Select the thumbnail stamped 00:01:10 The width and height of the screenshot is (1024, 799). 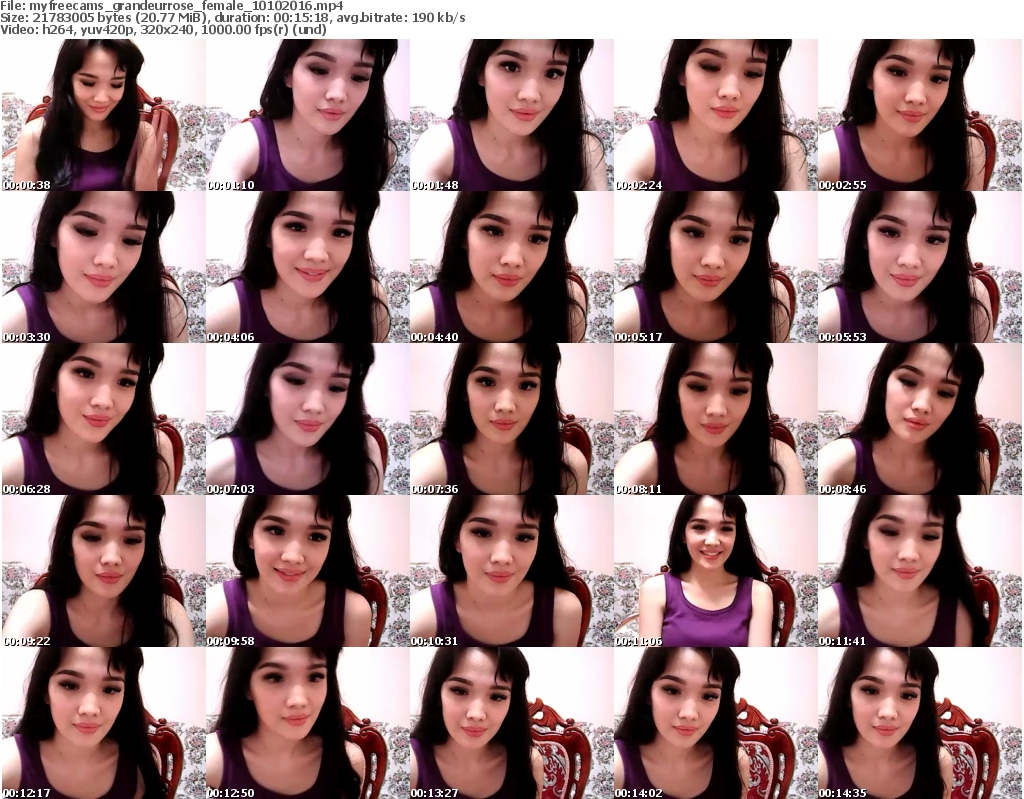[308, 115]
